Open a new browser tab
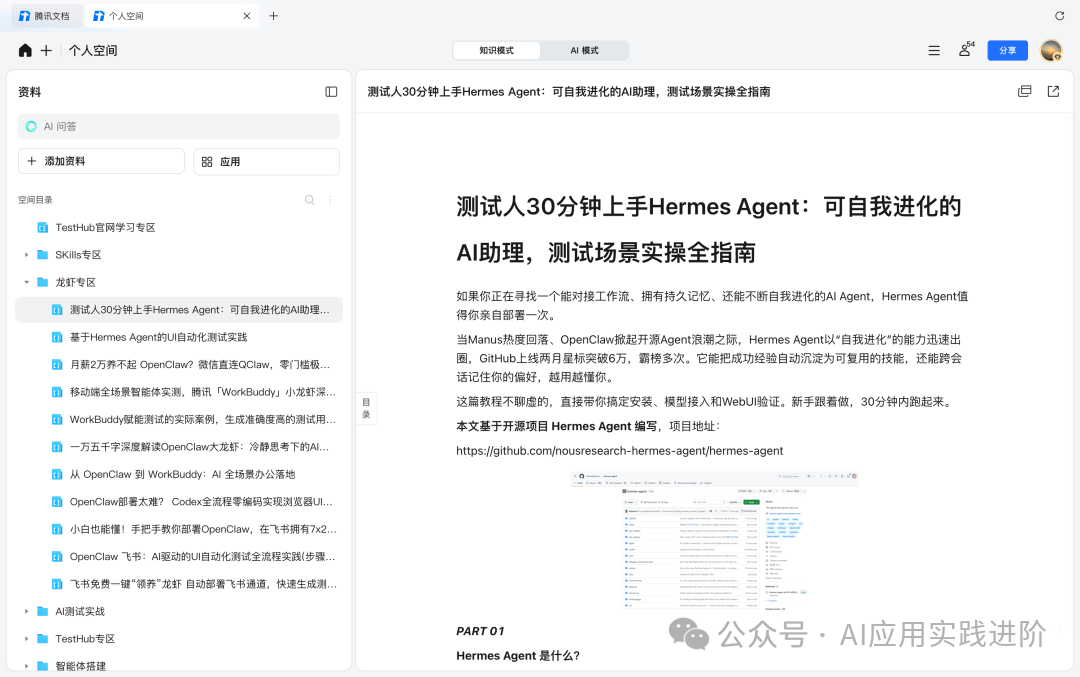The width and height of the screenshot is (1080, 677). (273, 16)
